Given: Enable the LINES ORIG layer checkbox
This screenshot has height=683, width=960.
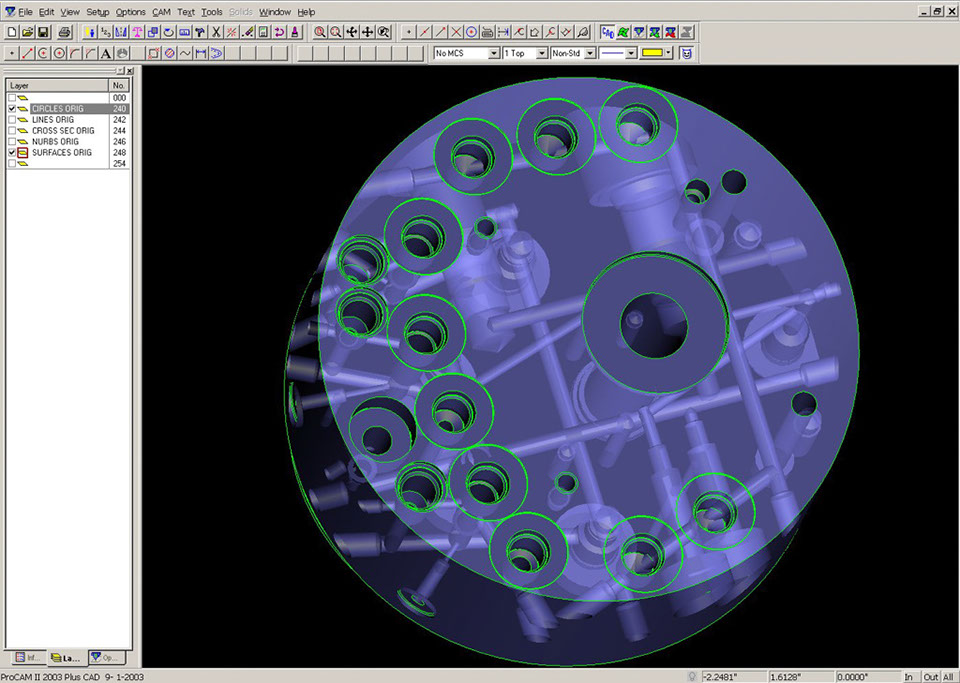Looking at the screenshot, I should pyautogui.click(x=12, y=119).
